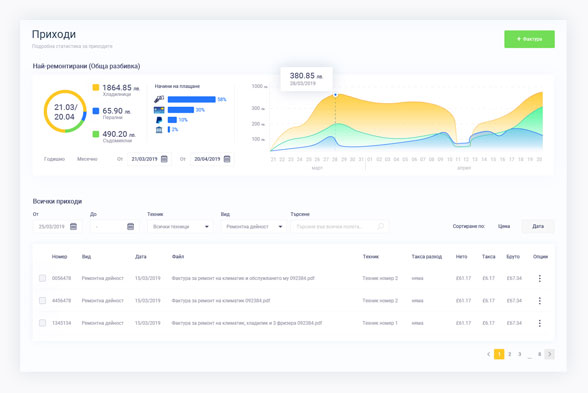Click the chart end date field 20/04/2019
The width and height of the screenshot is (588, 393).
pos(212,159)
